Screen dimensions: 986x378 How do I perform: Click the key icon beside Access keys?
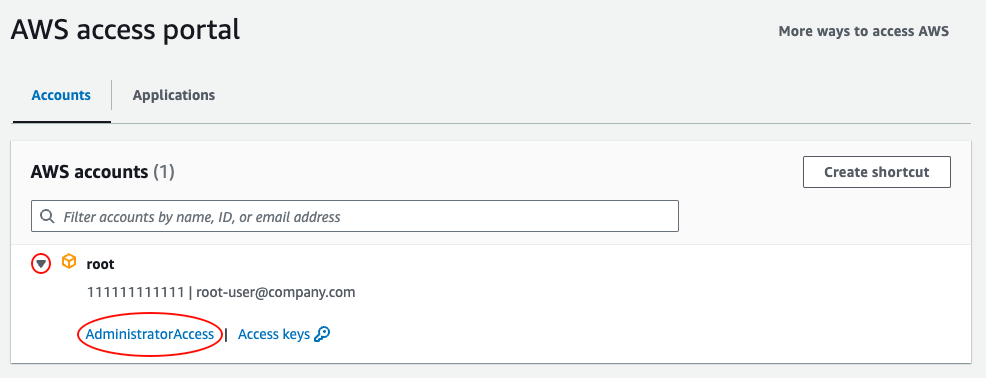tap(322, 335)
